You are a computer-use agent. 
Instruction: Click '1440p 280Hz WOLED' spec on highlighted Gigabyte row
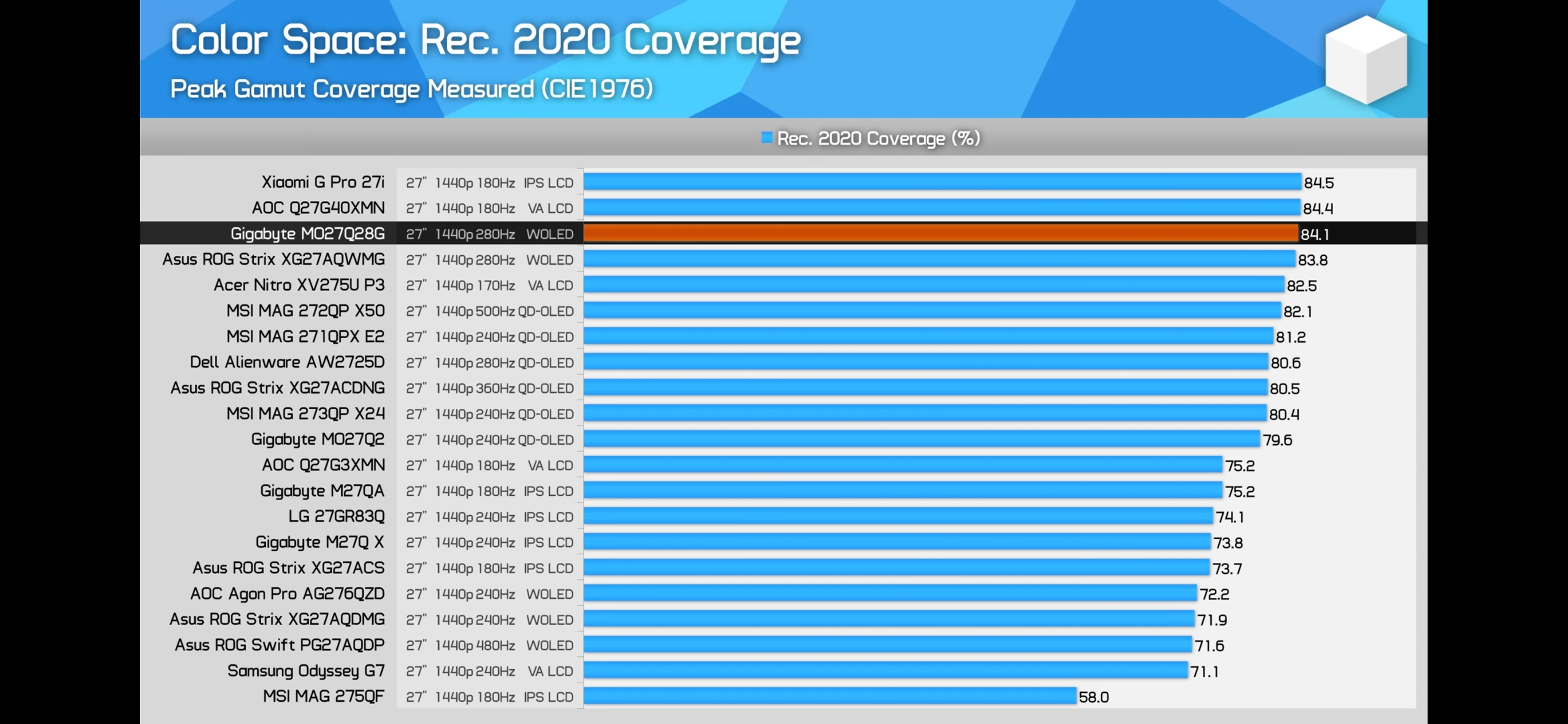tap(504, 234)
